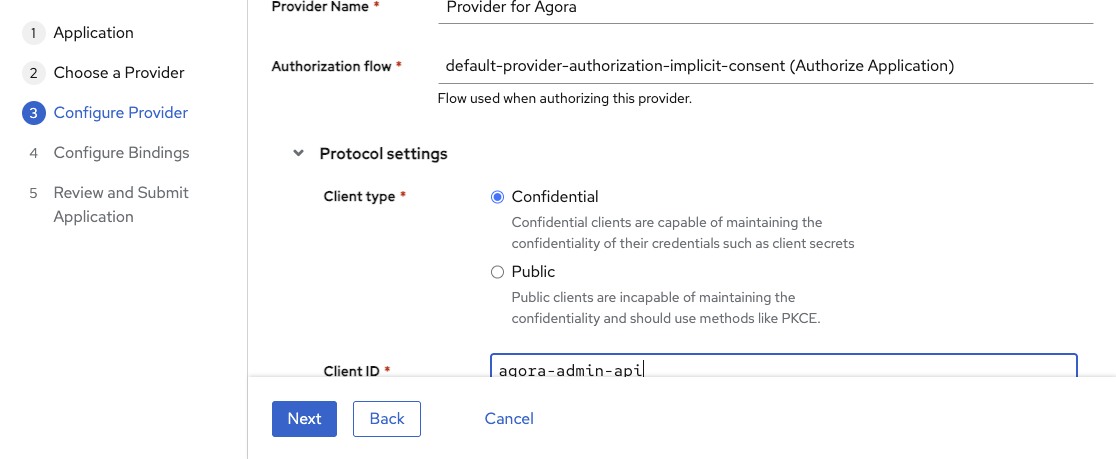The image size is (1116, 459).
Task: Collapse the Protocol settings section chevron
Action: 297,154
